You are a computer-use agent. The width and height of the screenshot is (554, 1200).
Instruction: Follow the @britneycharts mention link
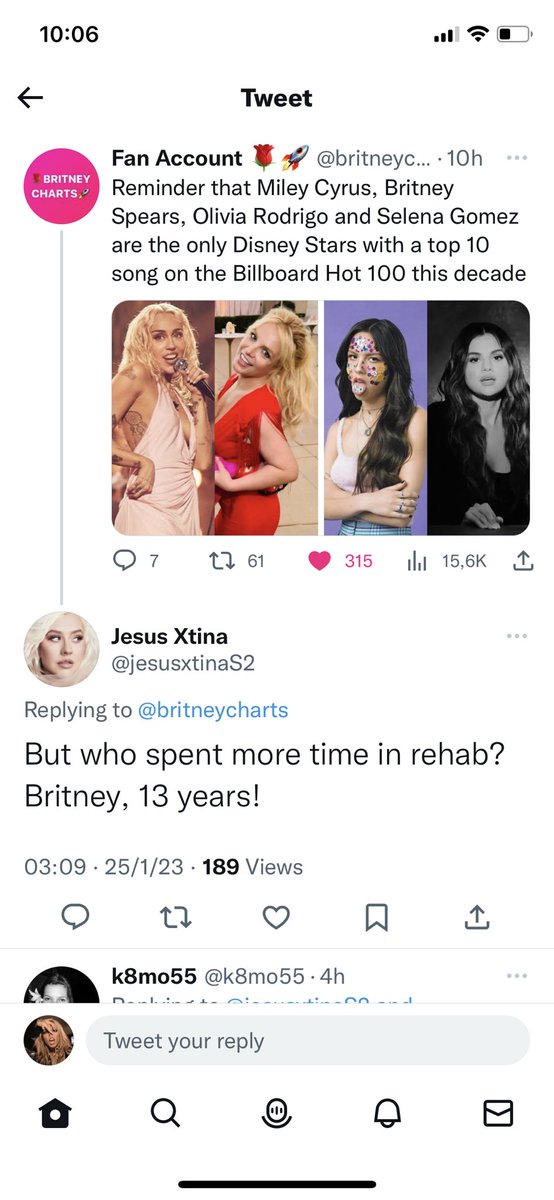point(212,710)
